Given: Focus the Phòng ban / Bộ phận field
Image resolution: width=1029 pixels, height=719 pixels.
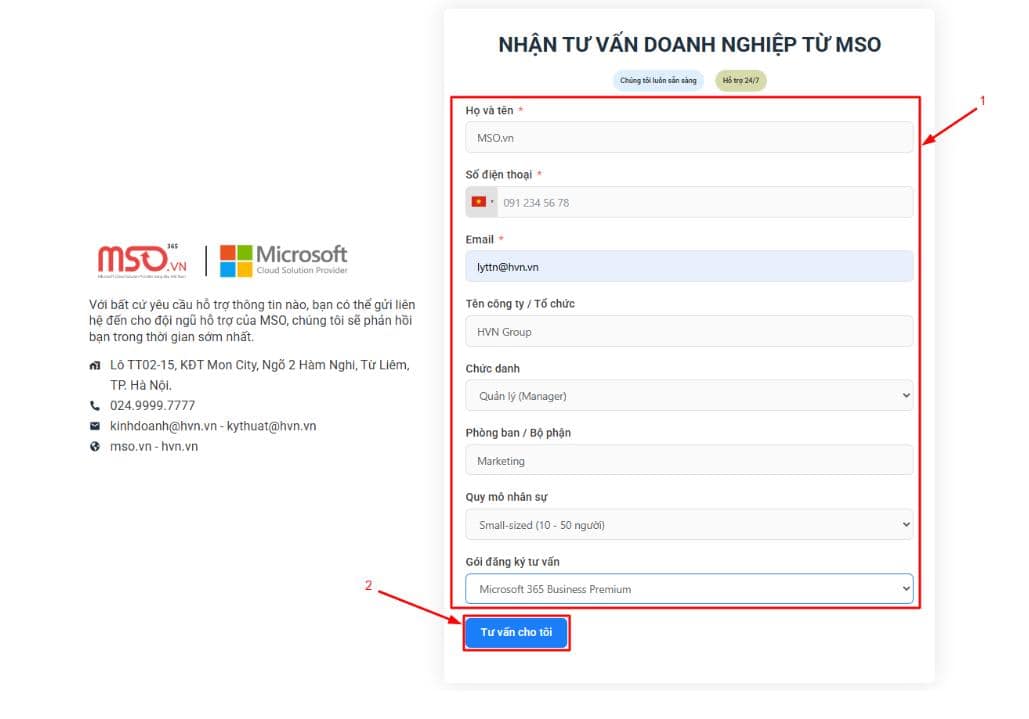Looking at the screenshot, I should 689,461.
